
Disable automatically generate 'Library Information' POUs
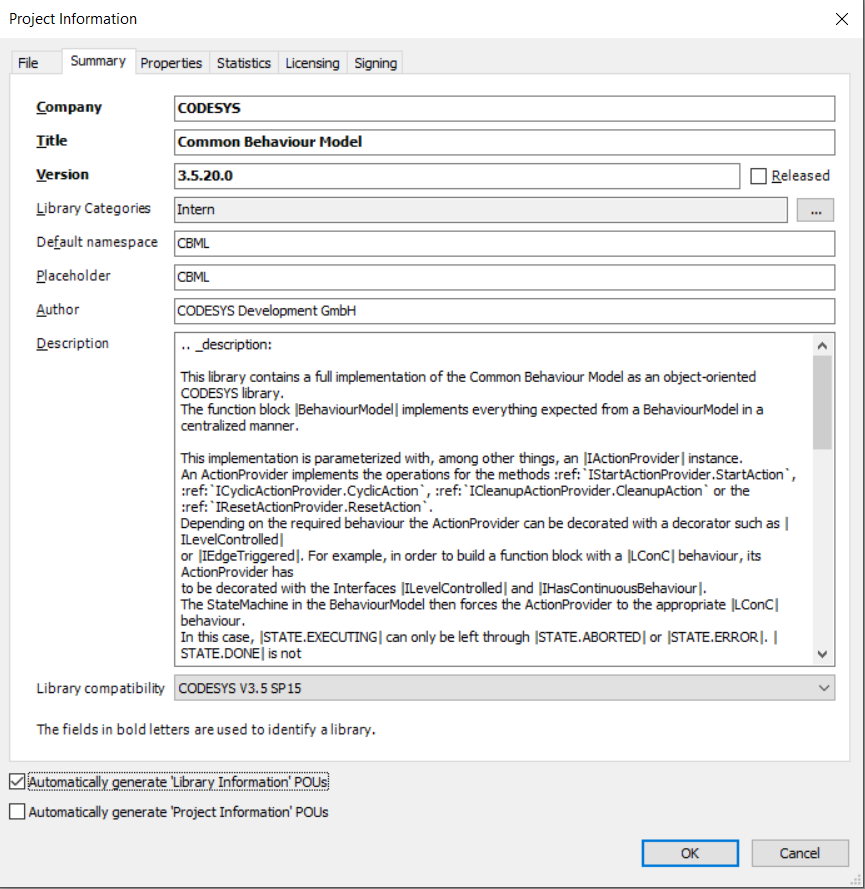click(17, 781)
